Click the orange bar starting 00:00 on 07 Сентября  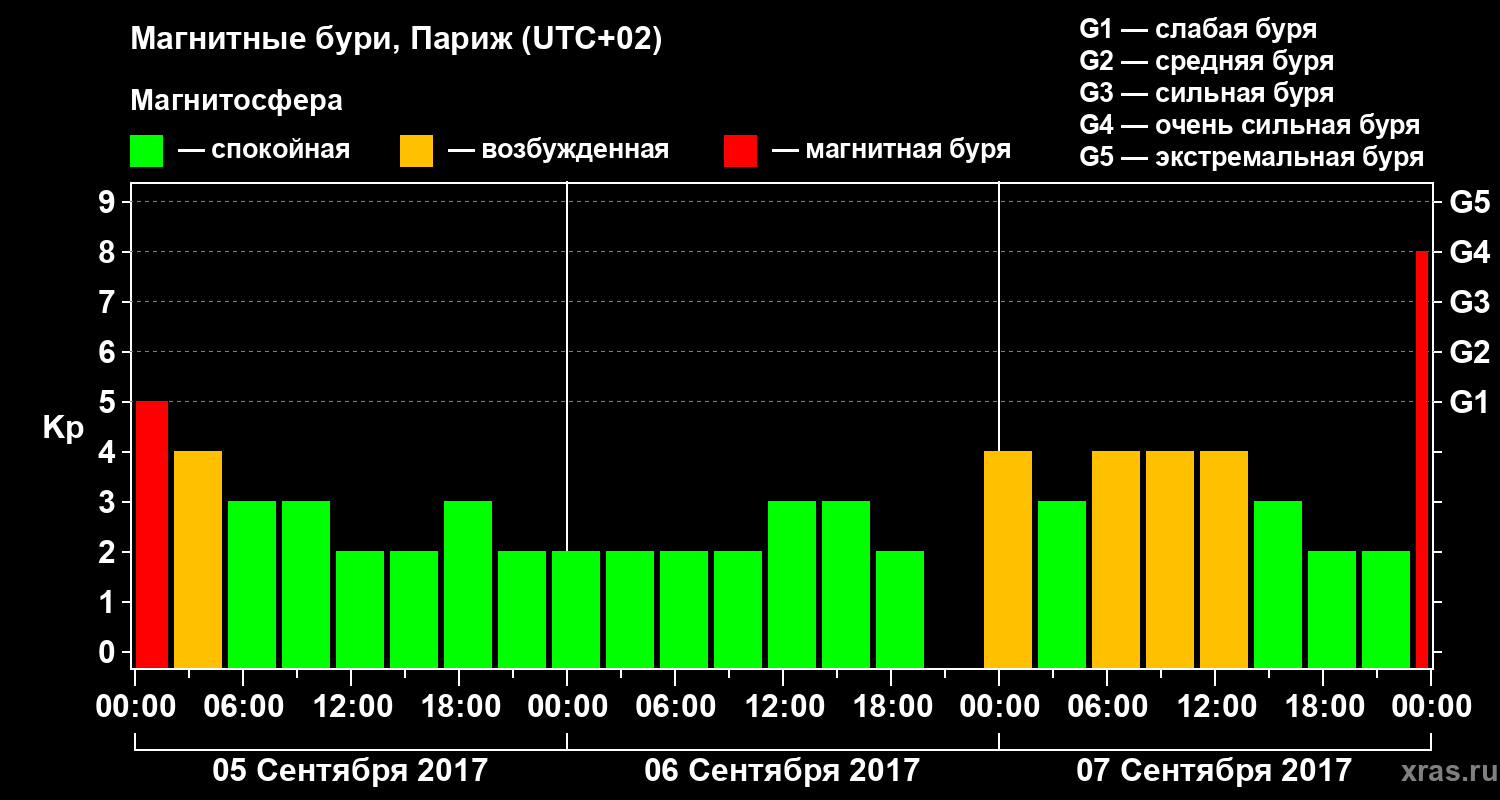tap(1008, 560)
